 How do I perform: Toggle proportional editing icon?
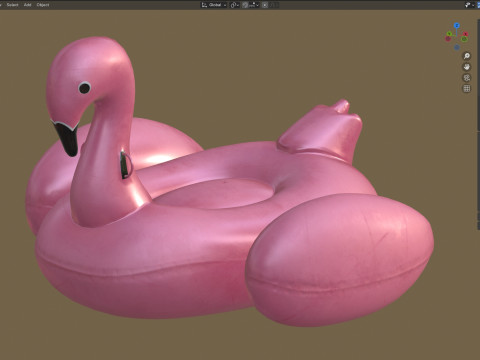point(265,5)
